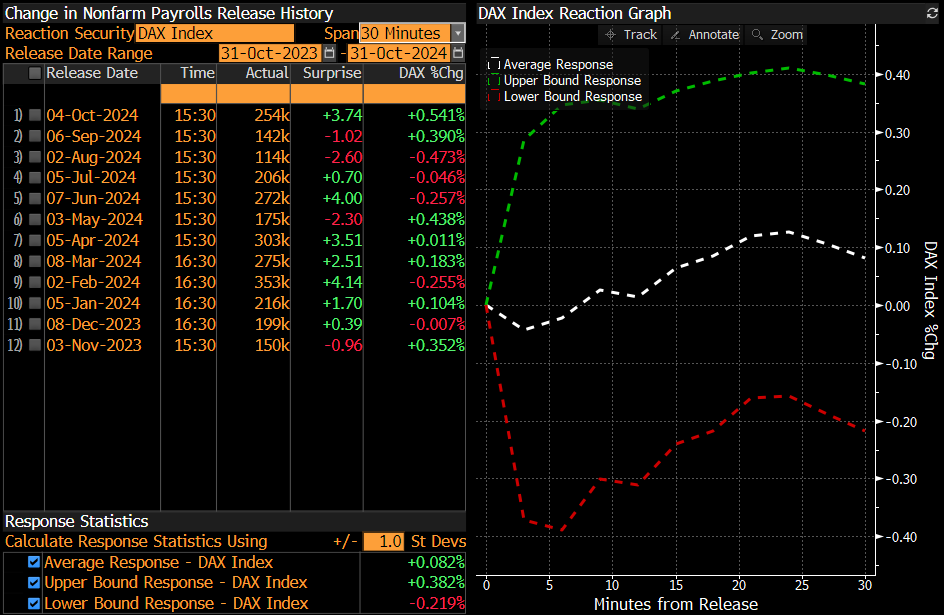Enable the chart Zoom tool
The image size is (944, 615).
[777, 35]
